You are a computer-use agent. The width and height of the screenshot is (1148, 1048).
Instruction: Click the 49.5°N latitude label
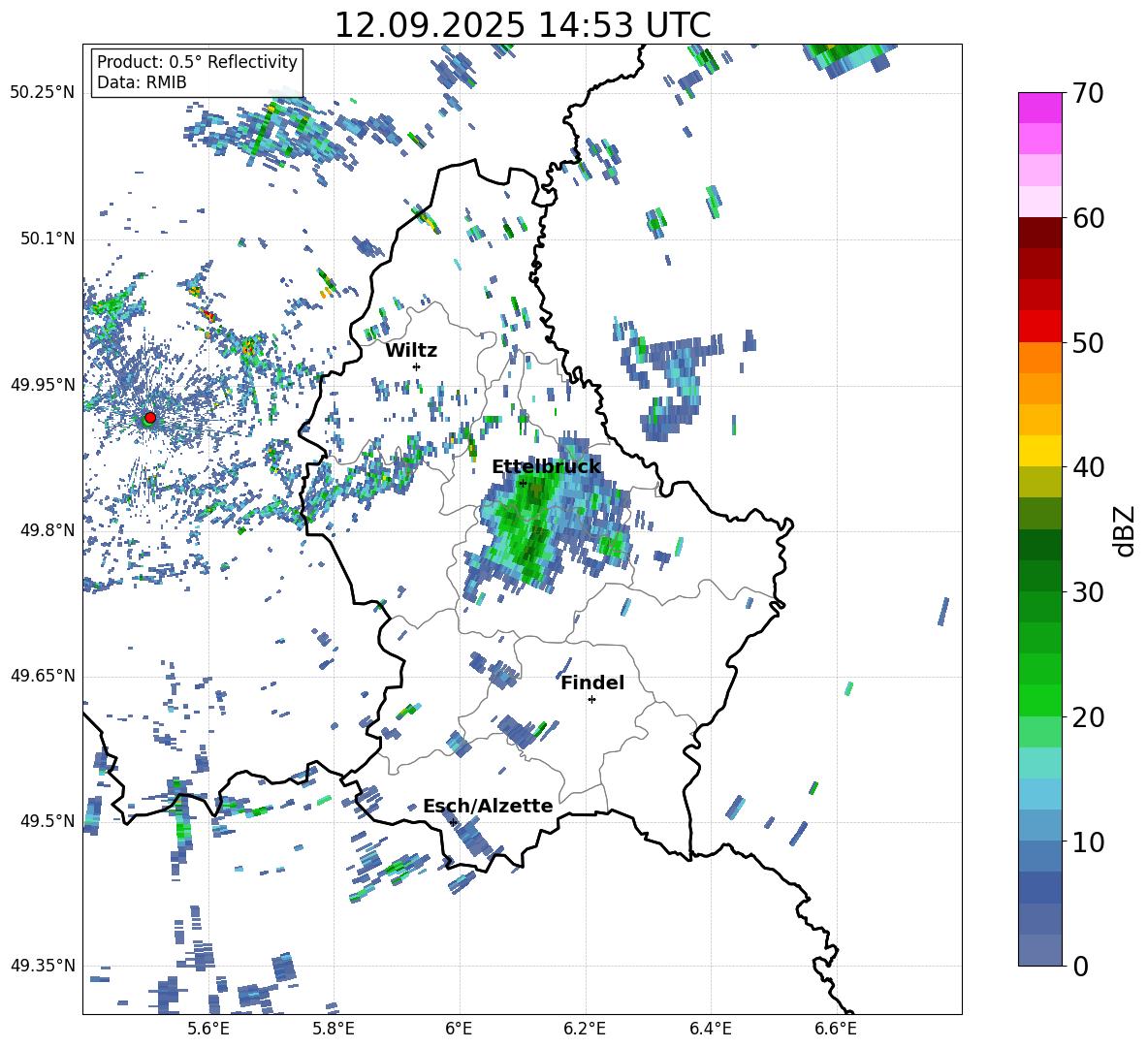(48, 820)
